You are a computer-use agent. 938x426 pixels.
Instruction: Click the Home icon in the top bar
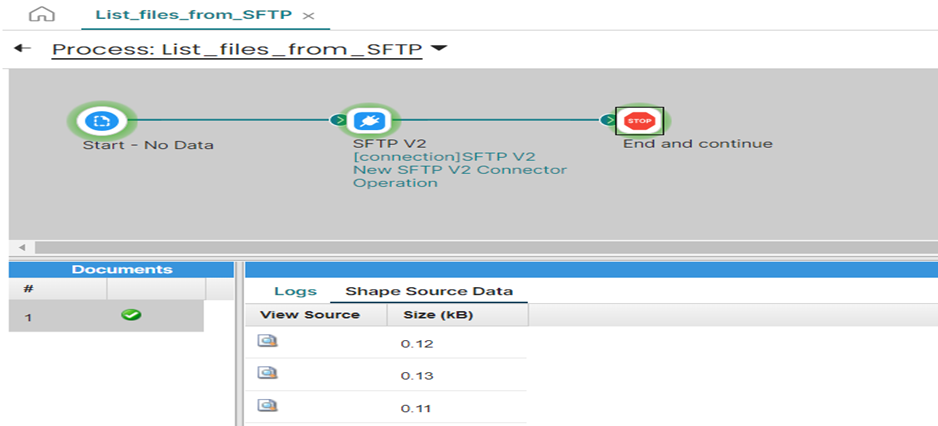pyautogui.click(x=41, y=15)
